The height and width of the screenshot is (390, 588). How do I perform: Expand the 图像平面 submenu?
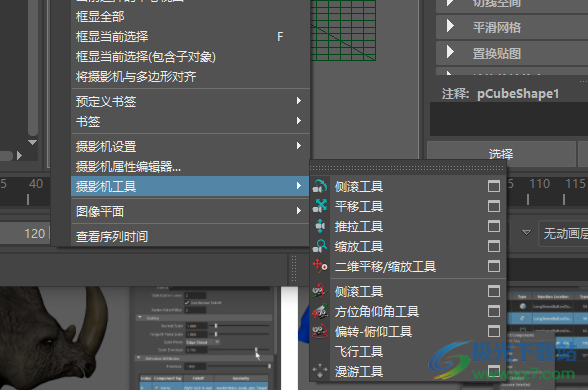190,211
